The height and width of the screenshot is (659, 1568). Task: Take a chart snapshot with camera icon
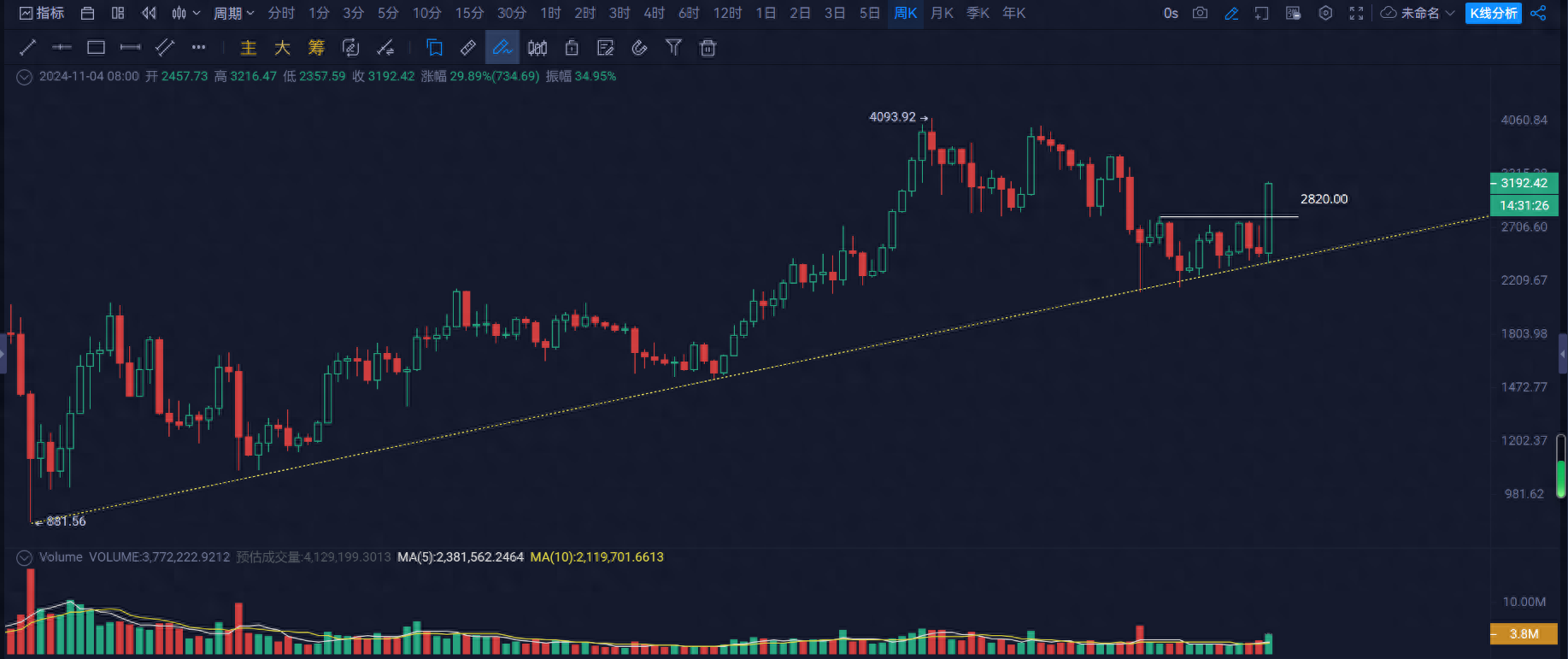(1201, 13)
